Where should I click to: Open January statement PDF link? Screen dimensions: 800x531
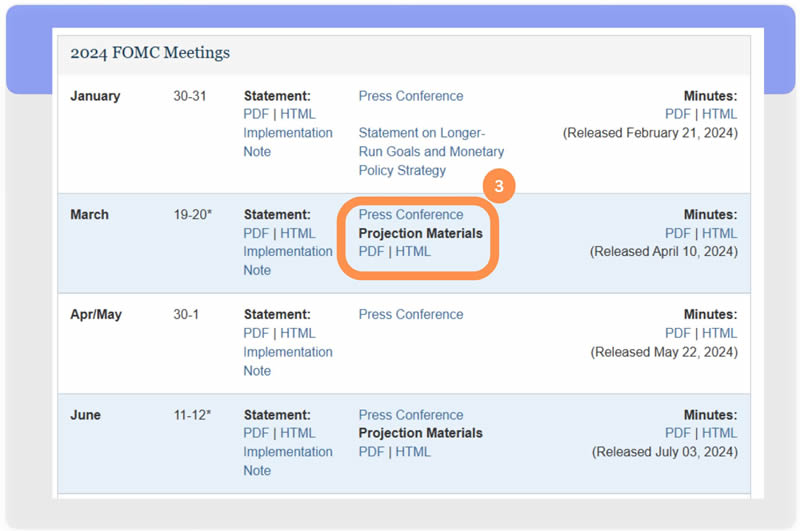(x=256, y=114)
